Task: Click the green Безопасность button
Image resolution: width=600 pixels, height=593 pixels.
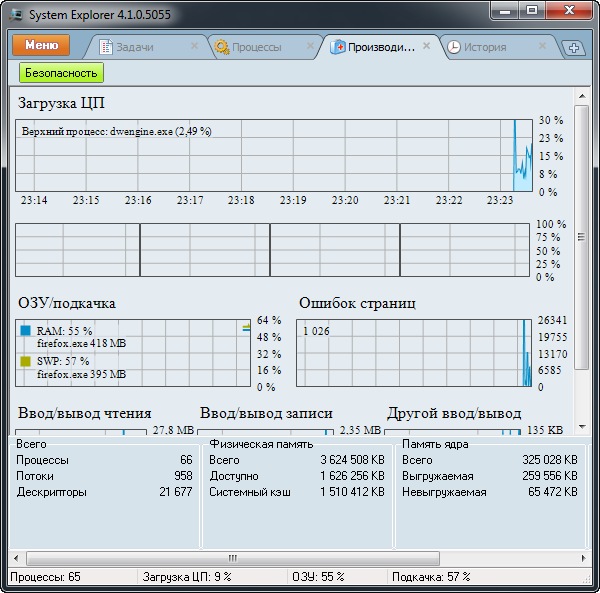Action: click(61, 73)
